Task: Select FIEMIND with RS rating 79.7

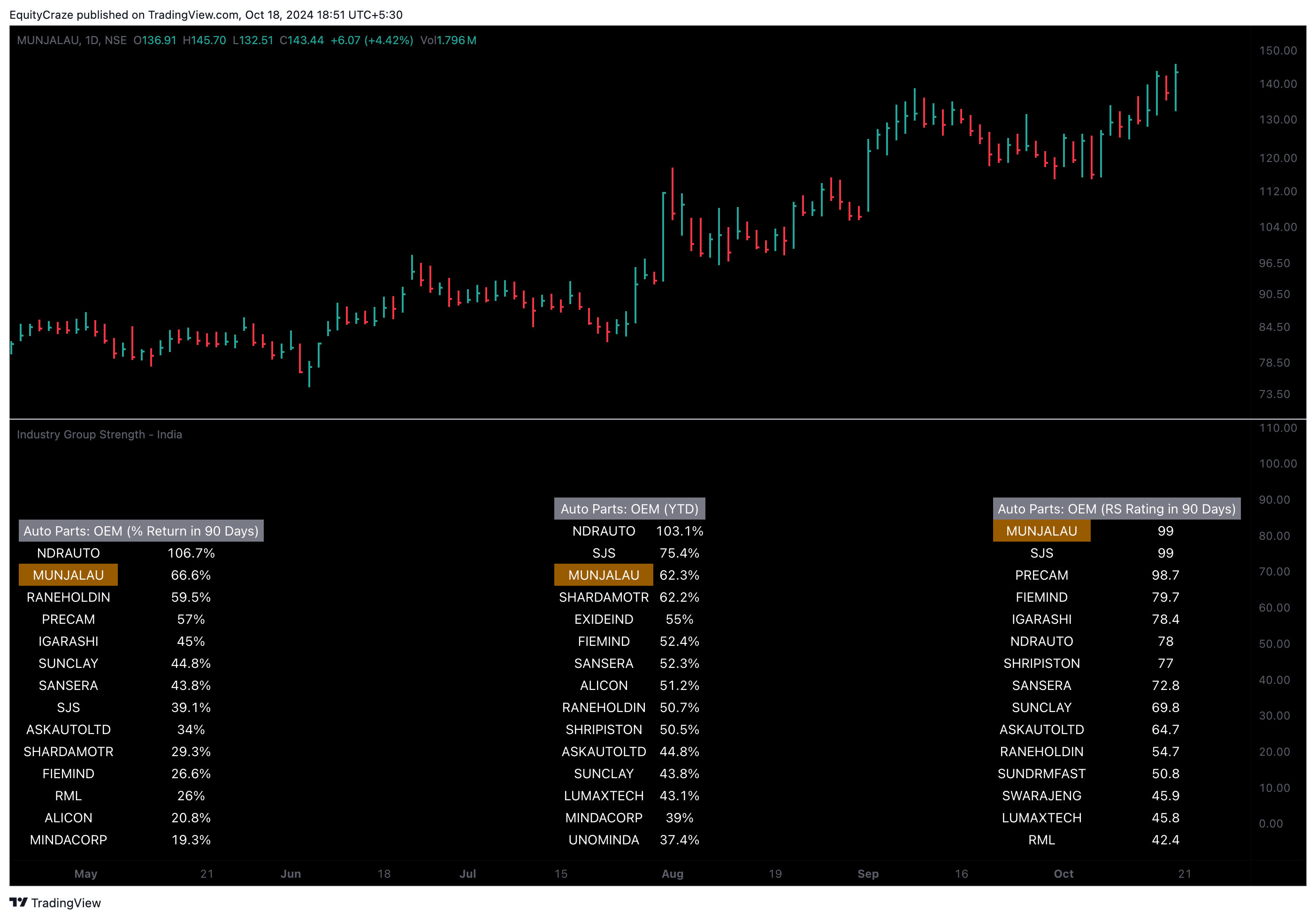Action: [1041, 597]
